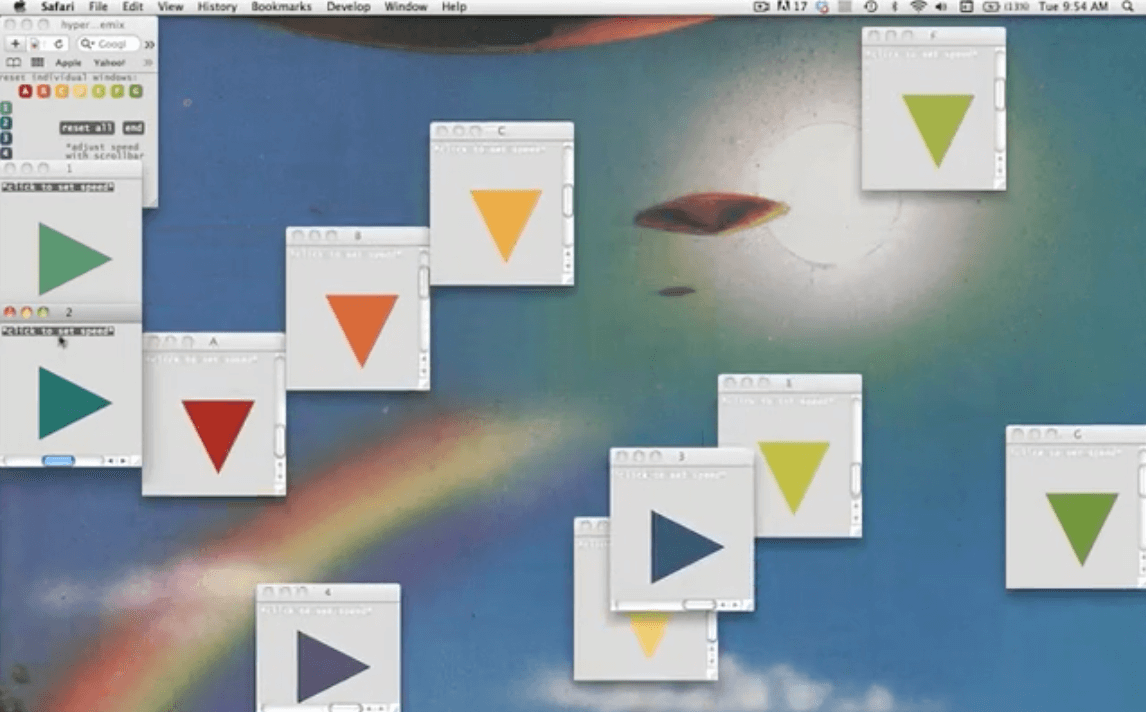Click the Google search field in Safari

tap(108, 44)
